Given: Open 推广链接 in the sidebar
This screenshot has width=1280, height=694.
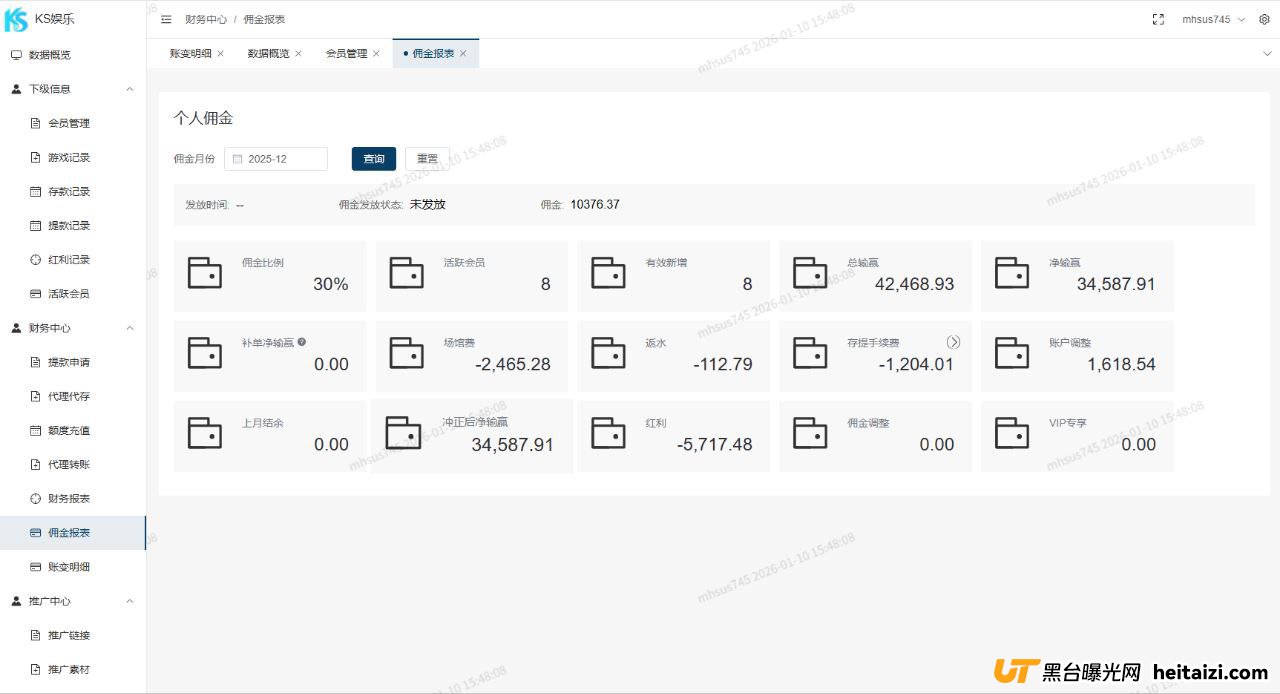Looking at the screenshot, I should pyautogui.click(x=73, y=635).
